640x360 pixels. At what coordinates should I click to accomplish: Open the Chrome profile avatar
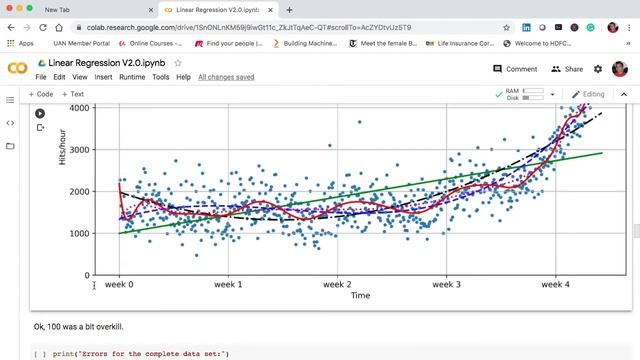click(x=613, y=27)
